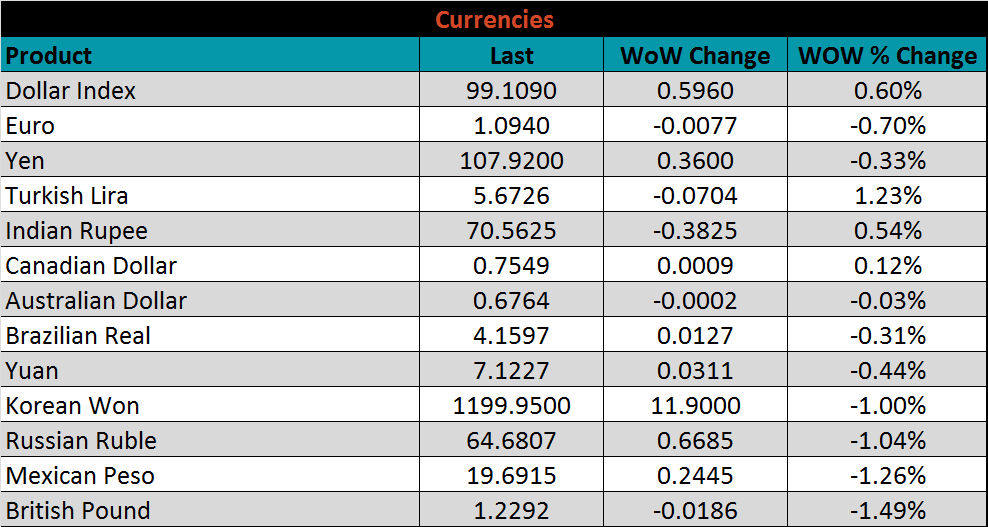Click the Currencies table title

(x=494, y=20)
